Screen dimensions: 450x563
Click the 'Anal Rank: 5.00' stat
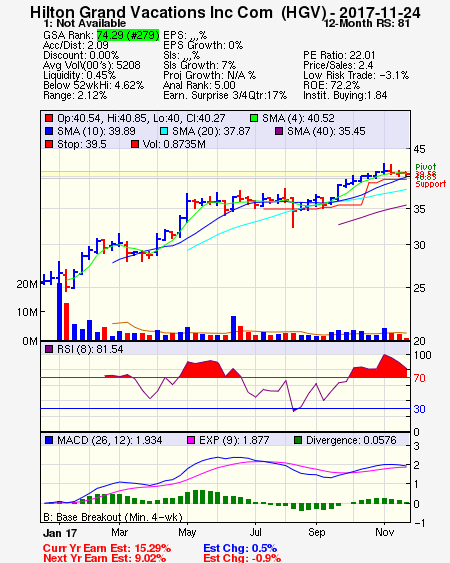(x=199, y=85)
